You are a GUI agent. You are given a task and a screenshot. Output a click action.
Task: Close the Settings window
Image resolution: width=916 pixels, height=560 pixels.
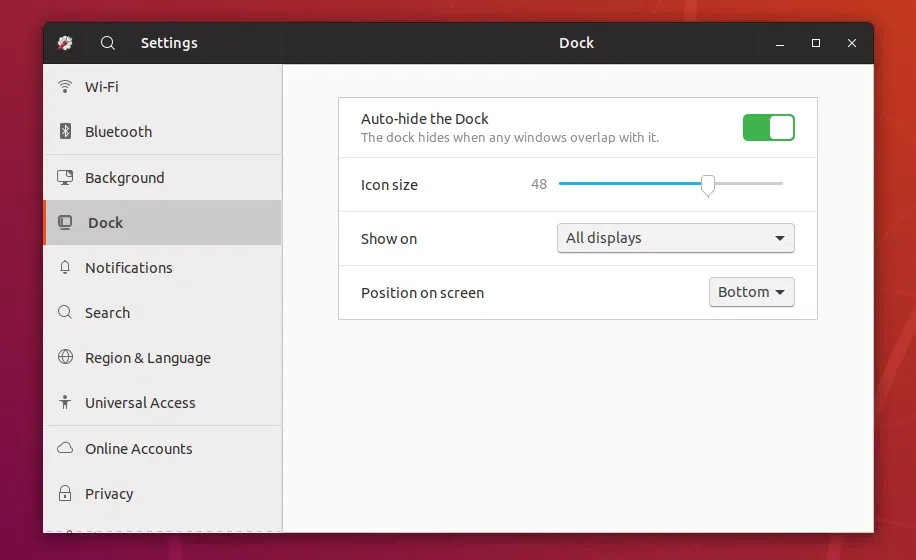(x=852, y=43)
